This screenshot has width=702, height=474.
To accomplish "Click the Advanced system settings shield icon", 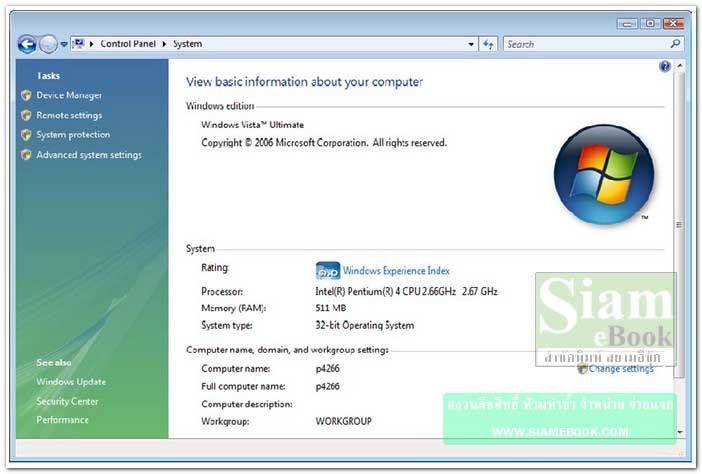I will pyautogui.click(x=26, y=154).
